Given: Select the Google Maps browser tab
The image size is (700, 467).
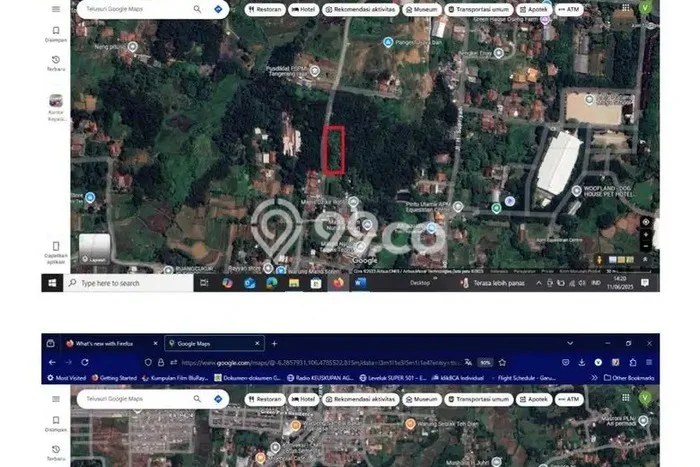Looking at the screenshot, I should (x=215, y=343).
